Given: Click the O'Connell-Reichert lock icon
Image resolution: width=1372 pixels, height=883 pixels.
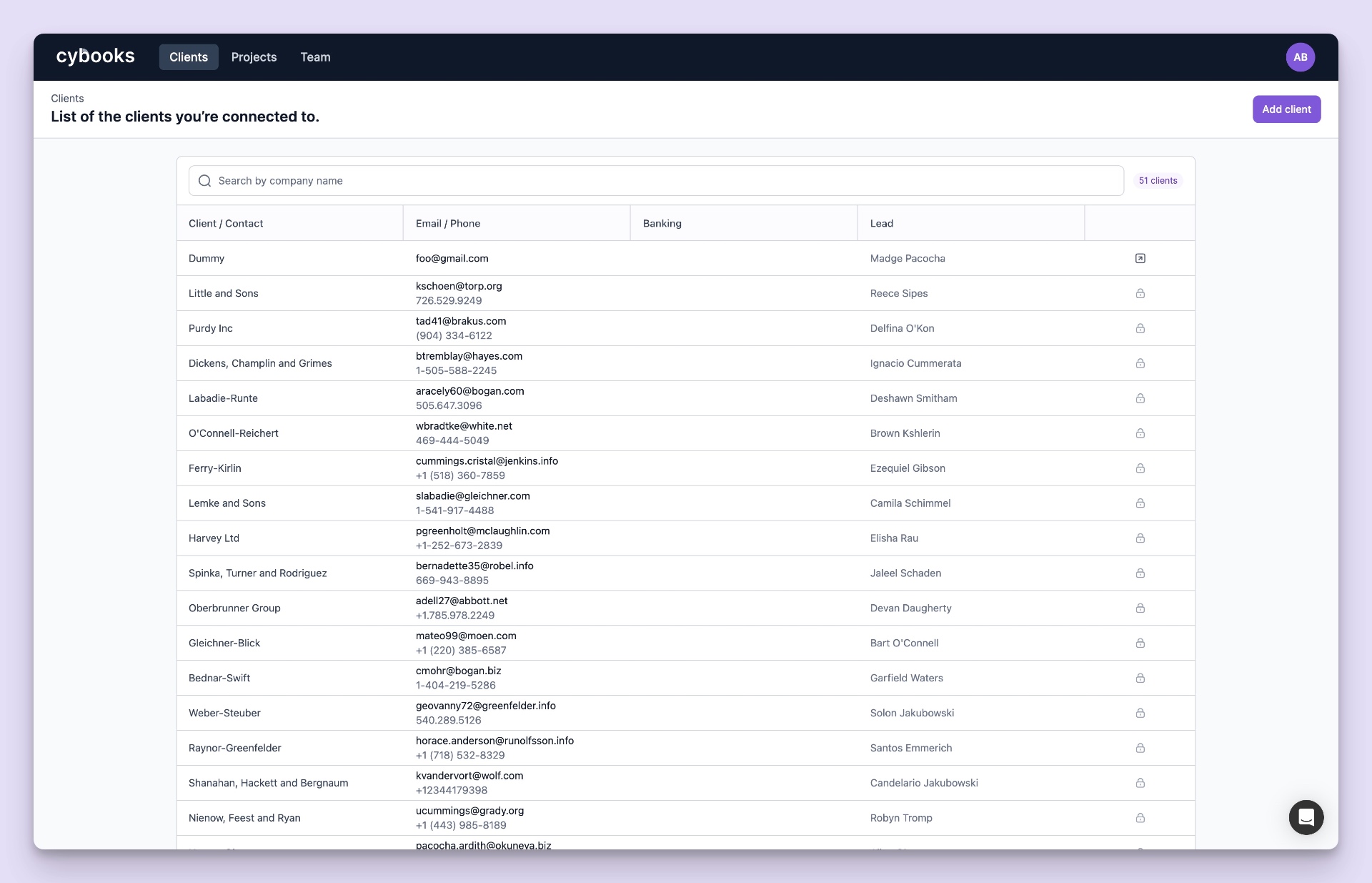Looking at the screenshot, I should pyautogui.click(x=1140, y=433).
